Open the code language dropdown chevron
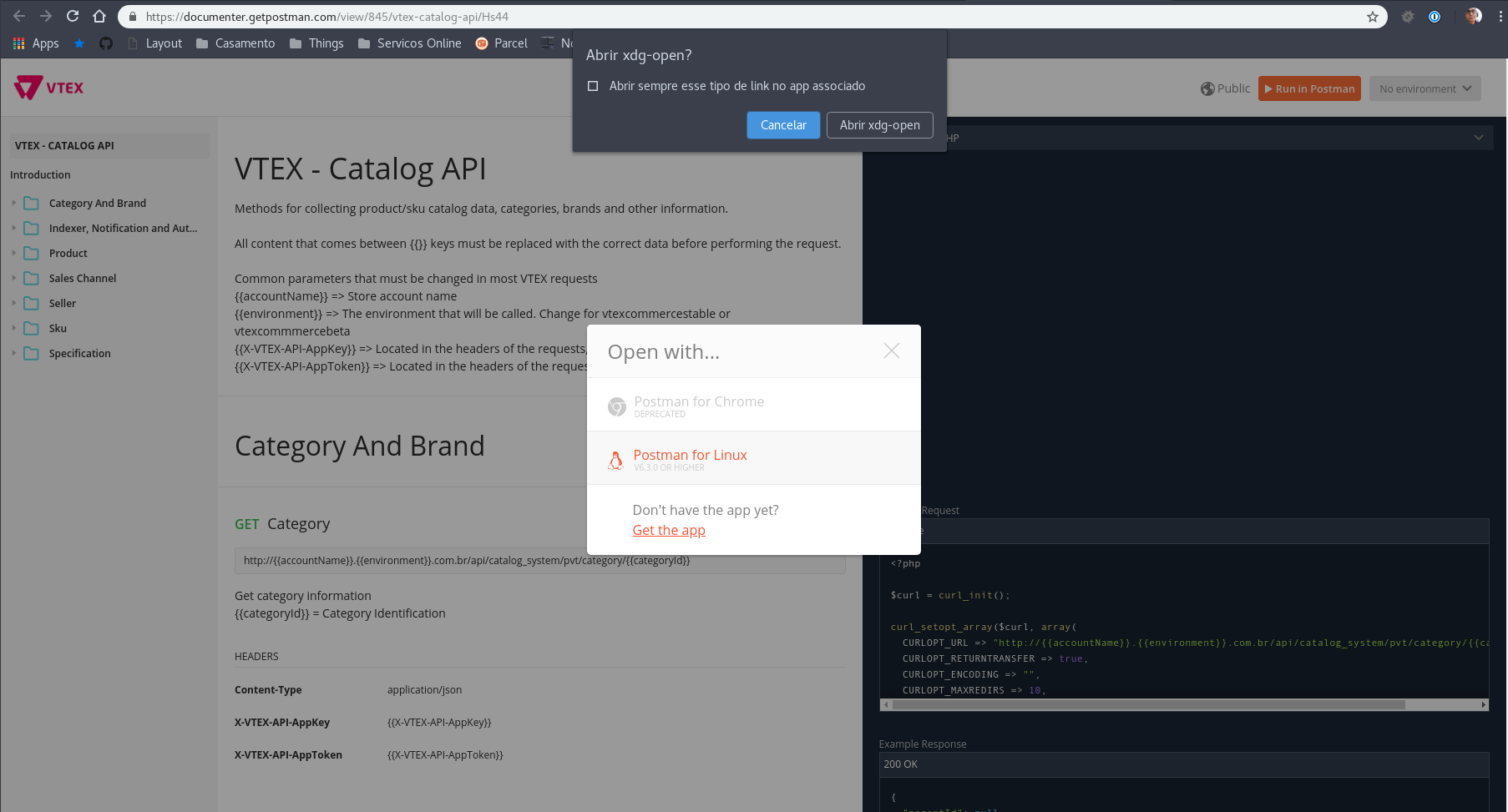The image size is (1508, 812). (1479, 138)
